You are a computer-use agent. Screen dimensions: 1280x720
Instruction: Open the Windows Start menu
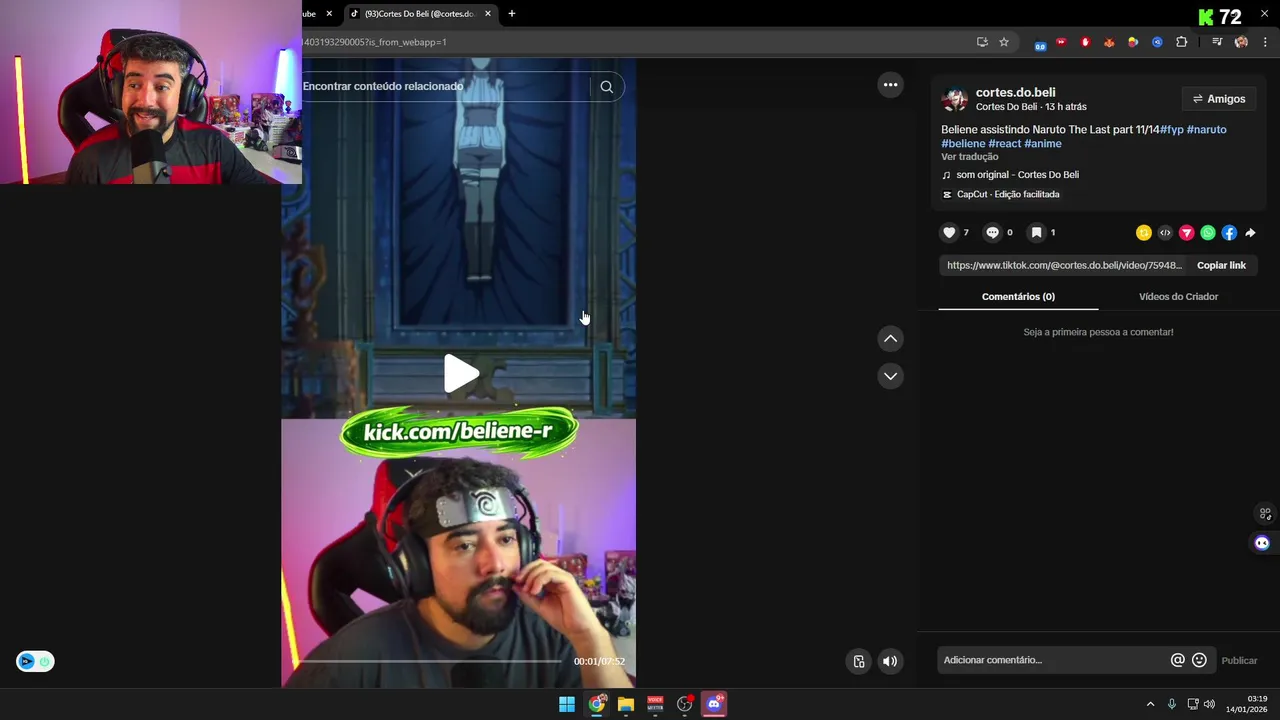point(567,704)
